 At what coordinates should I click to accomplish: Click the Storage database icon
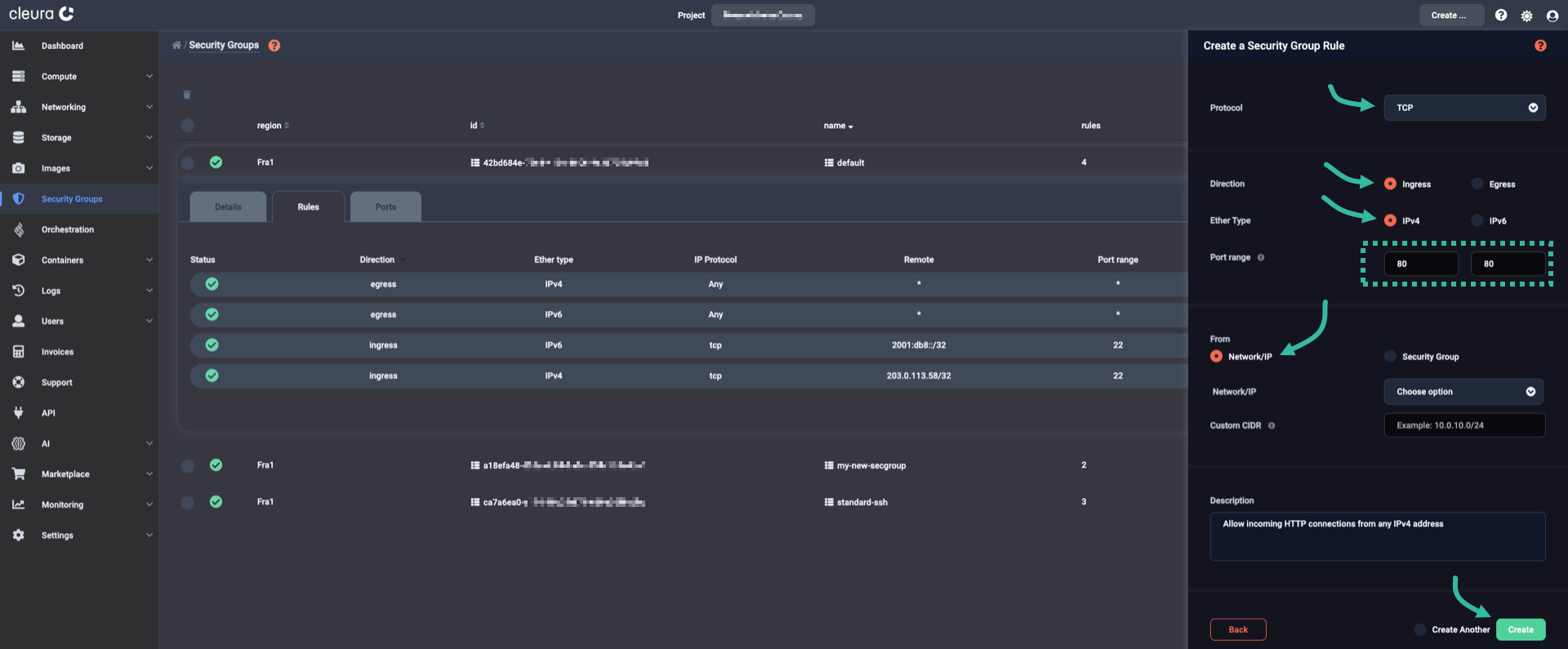click(x=18, y=137)
